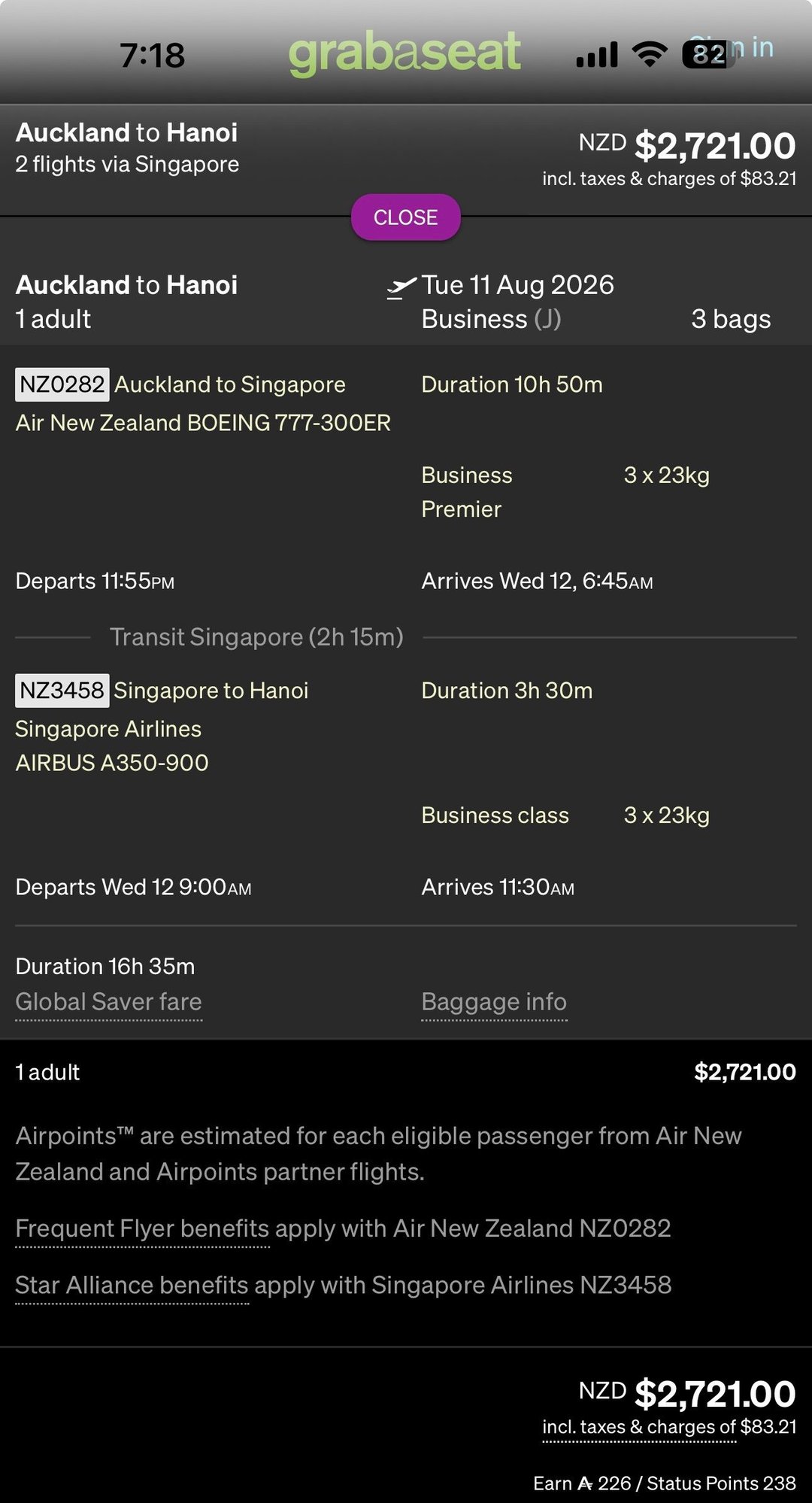Tap the status bar clock
The width and height of the screenshot is (812, 1503).
click(x=152, y=55)
